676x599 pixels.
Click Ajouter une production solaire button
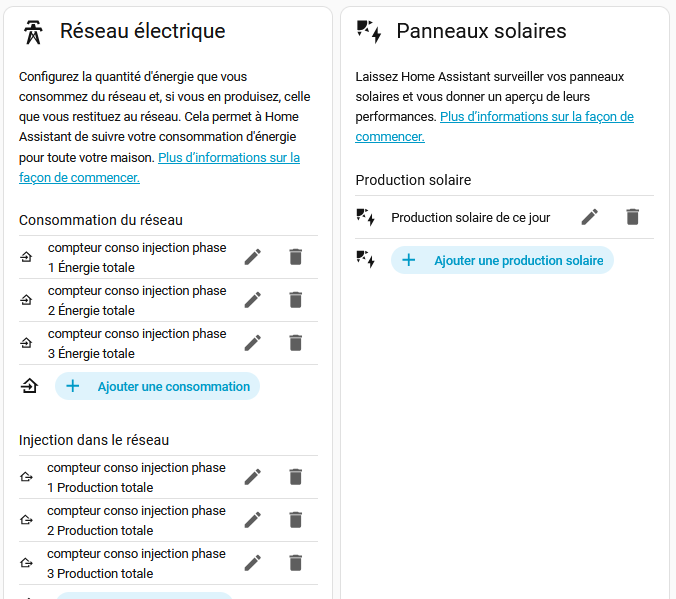[x=502, y=261]
